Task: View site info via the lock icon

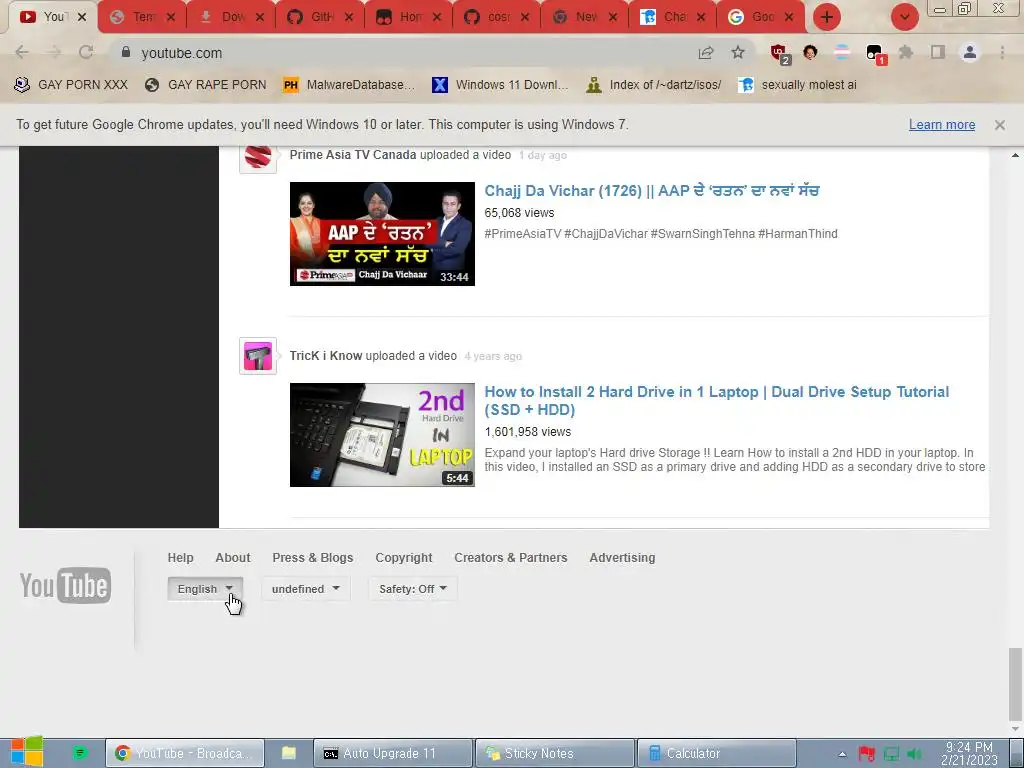Action: point(126,52)
